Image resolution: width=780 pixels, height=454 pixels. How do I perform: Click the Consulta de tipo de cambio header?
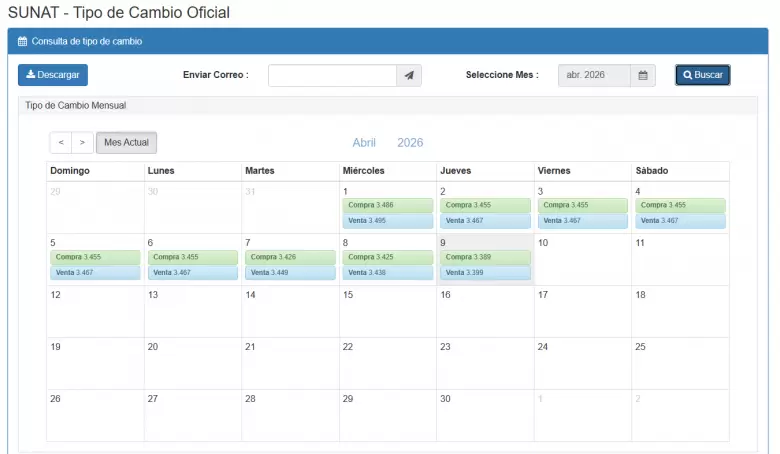(87, 42)
